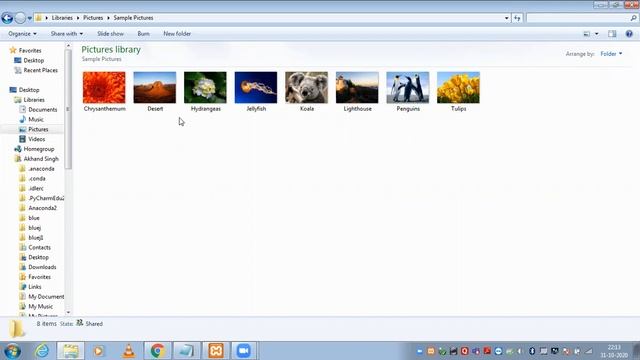Focus the search box
640x360 pixels.
click(578, 18)
